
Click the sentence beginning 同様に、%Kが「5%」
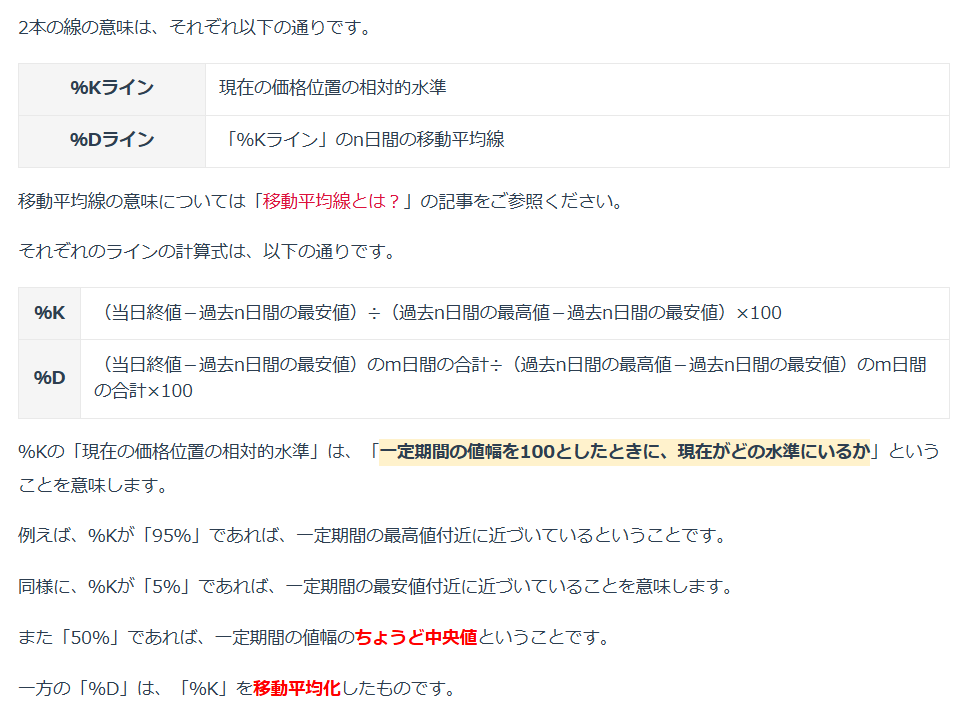click(x=375, y=586)
